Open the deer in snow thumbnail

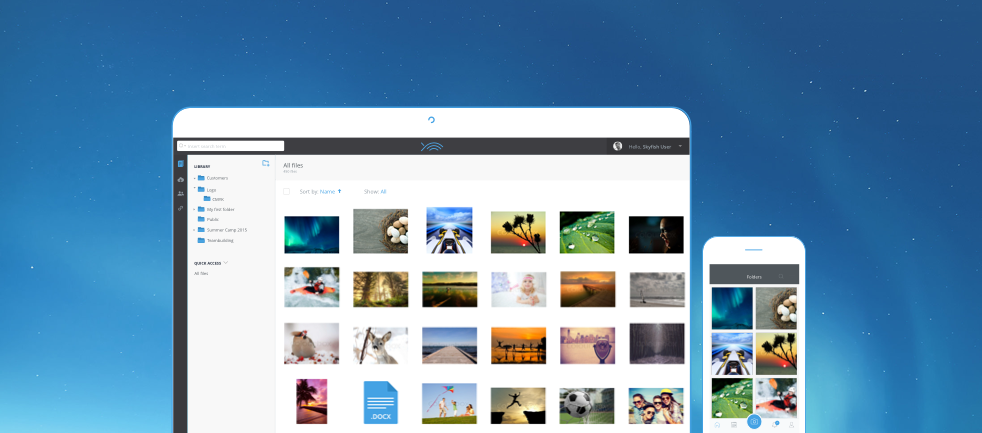pyautogui.click(x=381, y=345)
